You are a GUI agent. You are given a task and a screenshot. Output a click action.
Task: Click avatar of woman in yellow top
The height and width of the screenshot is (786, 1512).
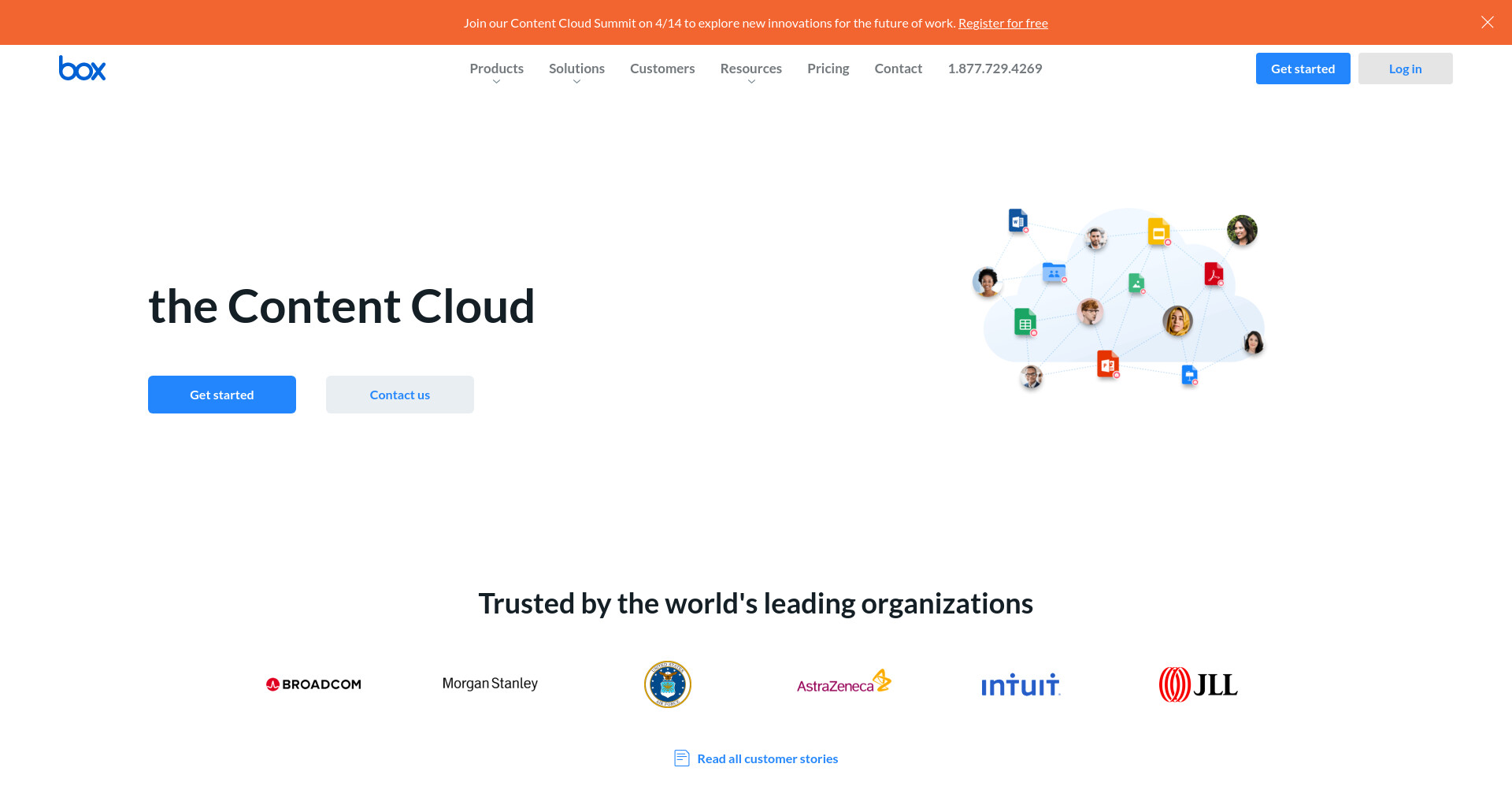tap(987, 281)
